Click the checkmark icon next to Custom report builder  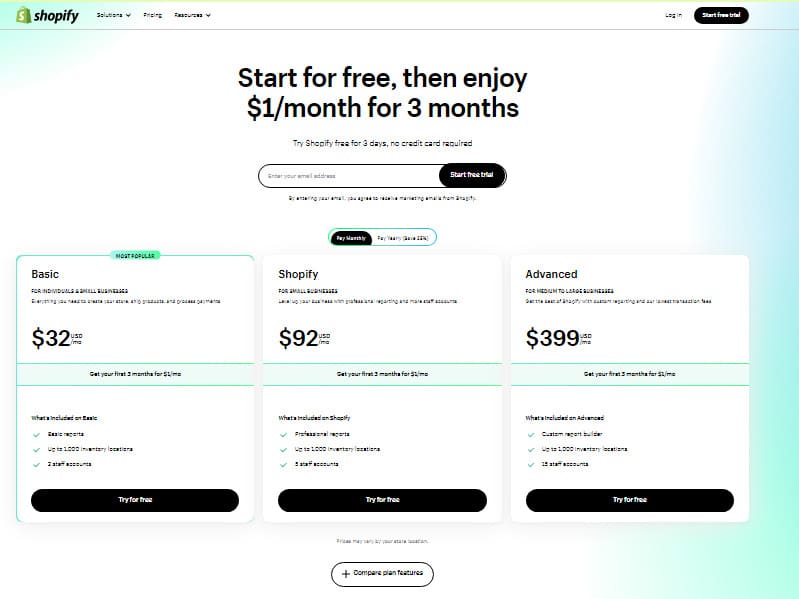click(x=530, y=435)
